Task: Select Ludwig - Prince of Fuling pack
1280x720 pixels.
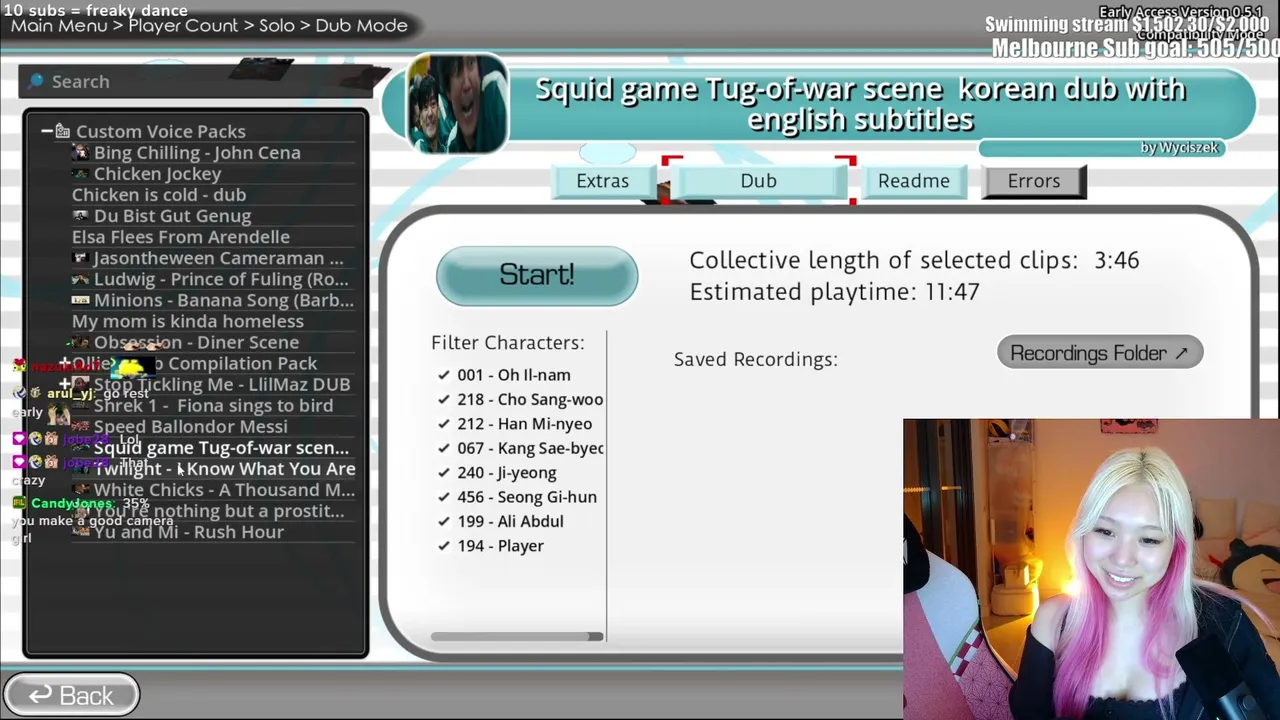Action: point(221,279)
